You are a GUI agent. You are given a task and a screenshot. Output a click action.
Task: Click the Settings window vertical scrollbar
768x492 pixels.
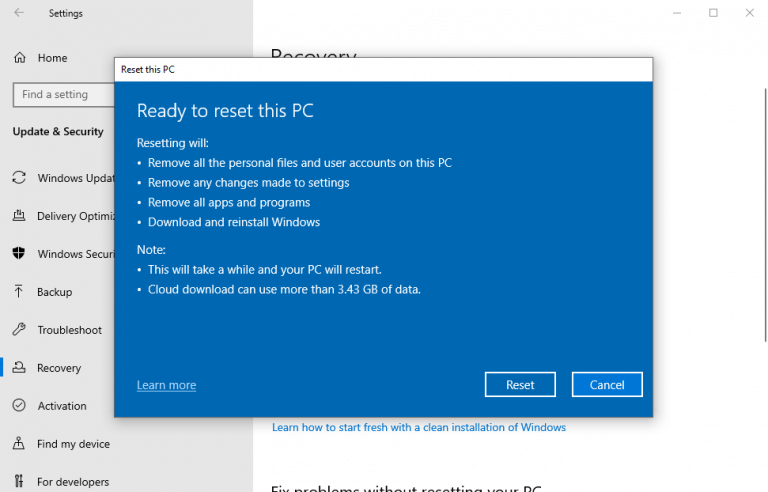click(x=765, y=215)
